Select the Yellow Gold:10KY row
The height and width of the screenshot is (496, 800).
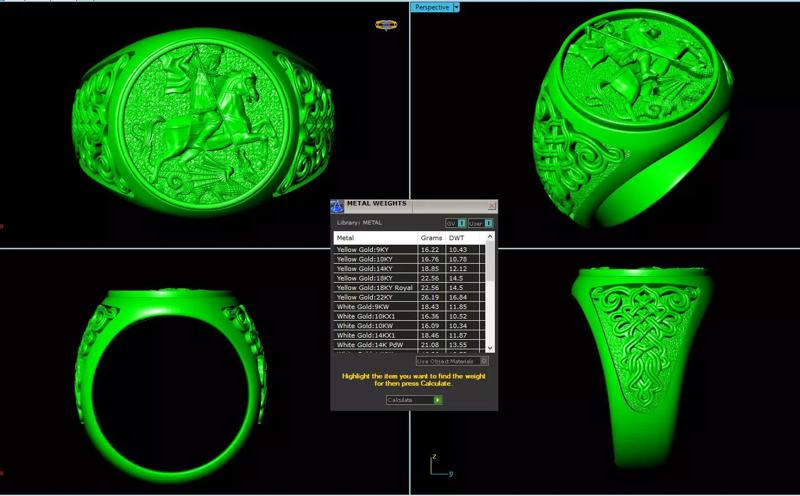(409, 259)
